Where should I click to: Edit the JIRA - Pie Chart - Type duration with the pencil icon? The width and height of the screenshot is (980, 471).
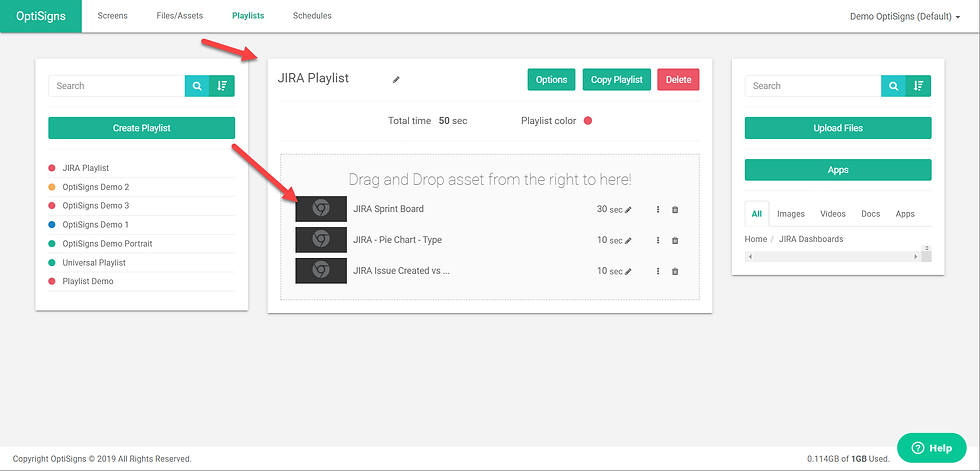pos(628,240)
